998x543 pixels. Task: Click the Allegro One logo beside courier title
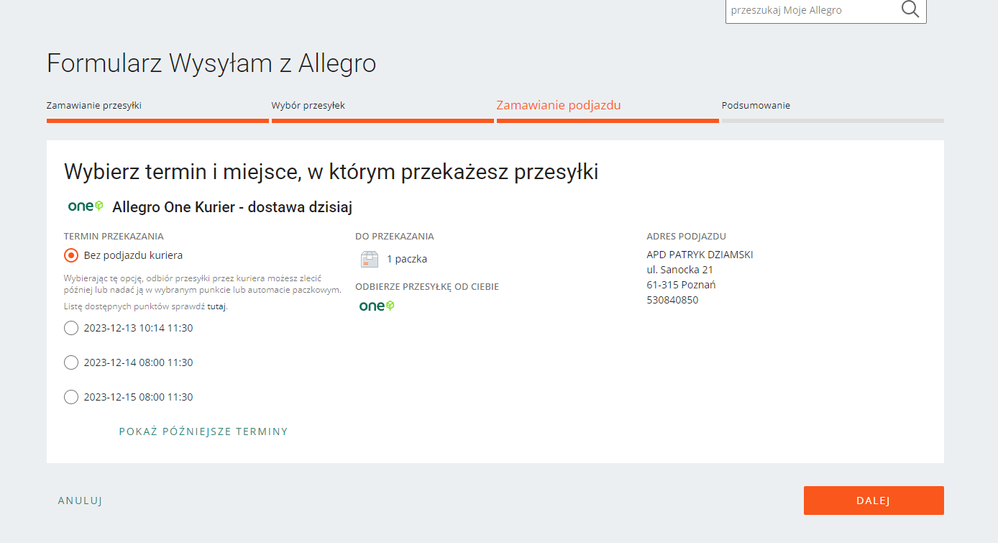(x=85, y=206)
